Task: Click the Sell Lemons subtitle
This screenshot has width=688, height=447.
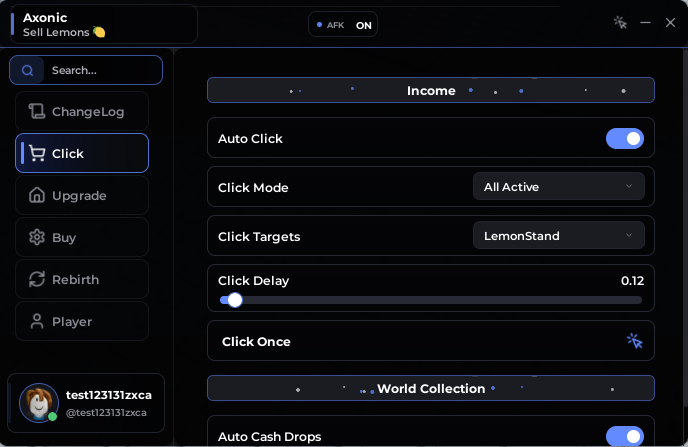Action: pyautogui.click(x=56, y=32)
